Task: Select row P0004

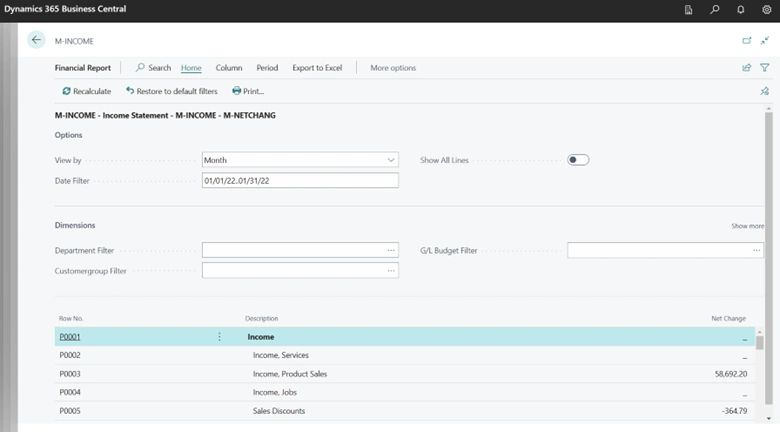Action: (404, 392)
